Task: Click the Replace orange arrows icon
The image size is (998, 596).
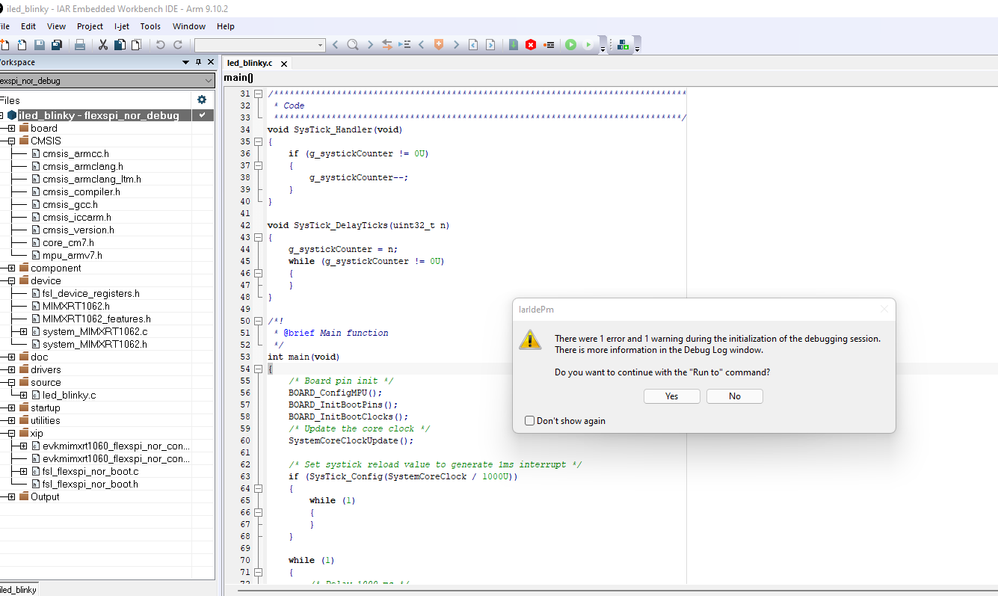Action: pos(386,45)
